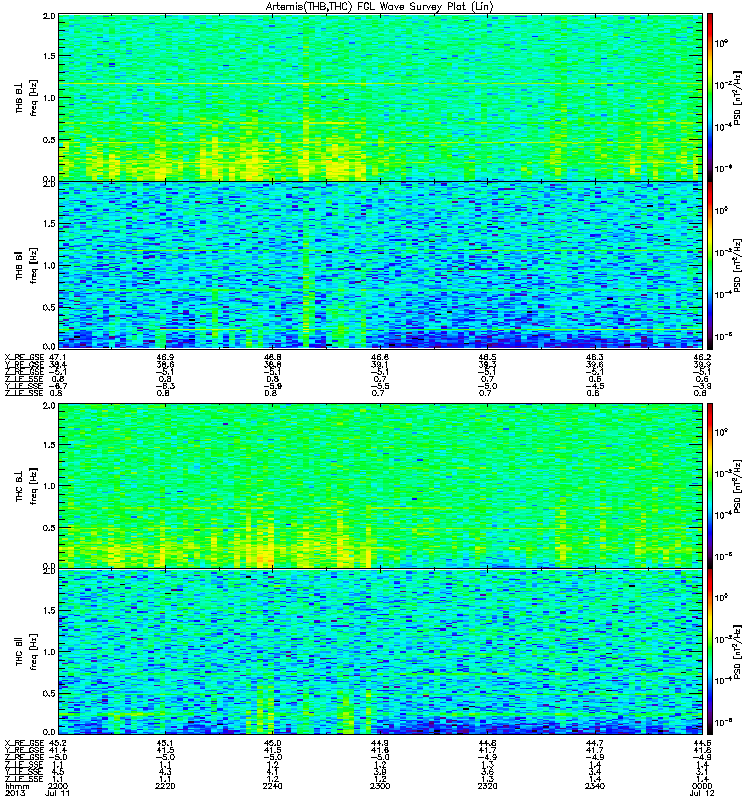The height and width of the screenshot is (800, 750).
Task: Select the THC B-perpendicular freq axis label
Action: (26, 486)
